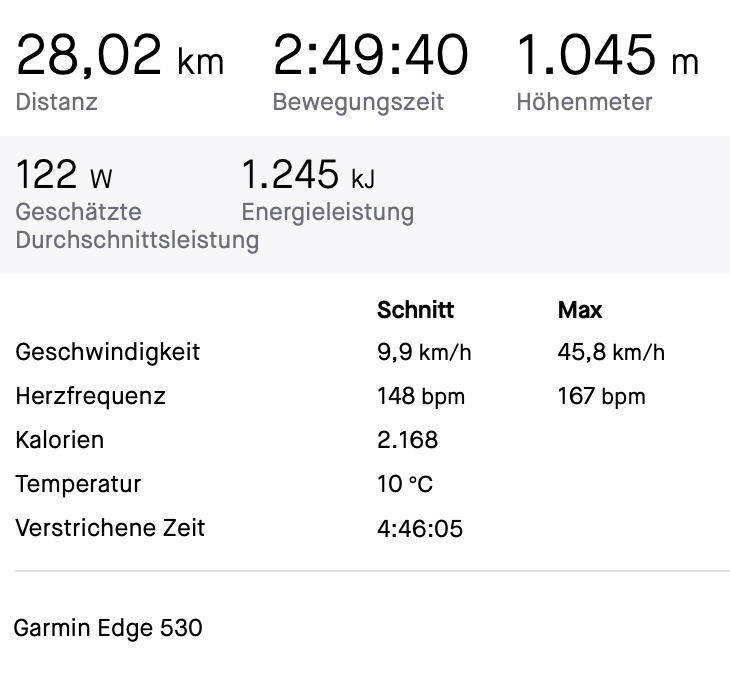Click the 2.168 Kalorien value
The height and width of the screenshot is (688, 730).
coord(407,440)
